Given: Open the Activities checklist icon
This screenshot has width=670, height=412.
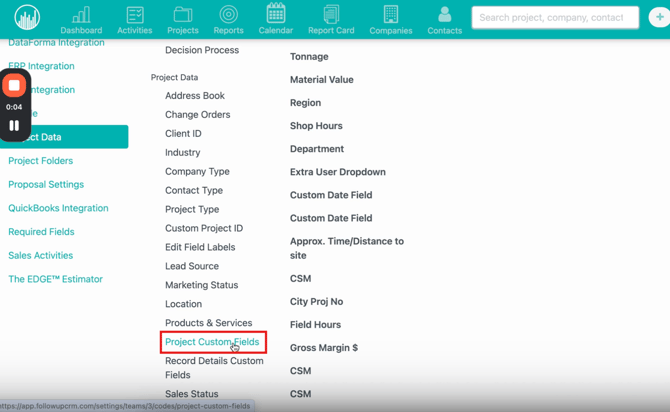Looking at the screenshot, I should [x=135, y=15].
